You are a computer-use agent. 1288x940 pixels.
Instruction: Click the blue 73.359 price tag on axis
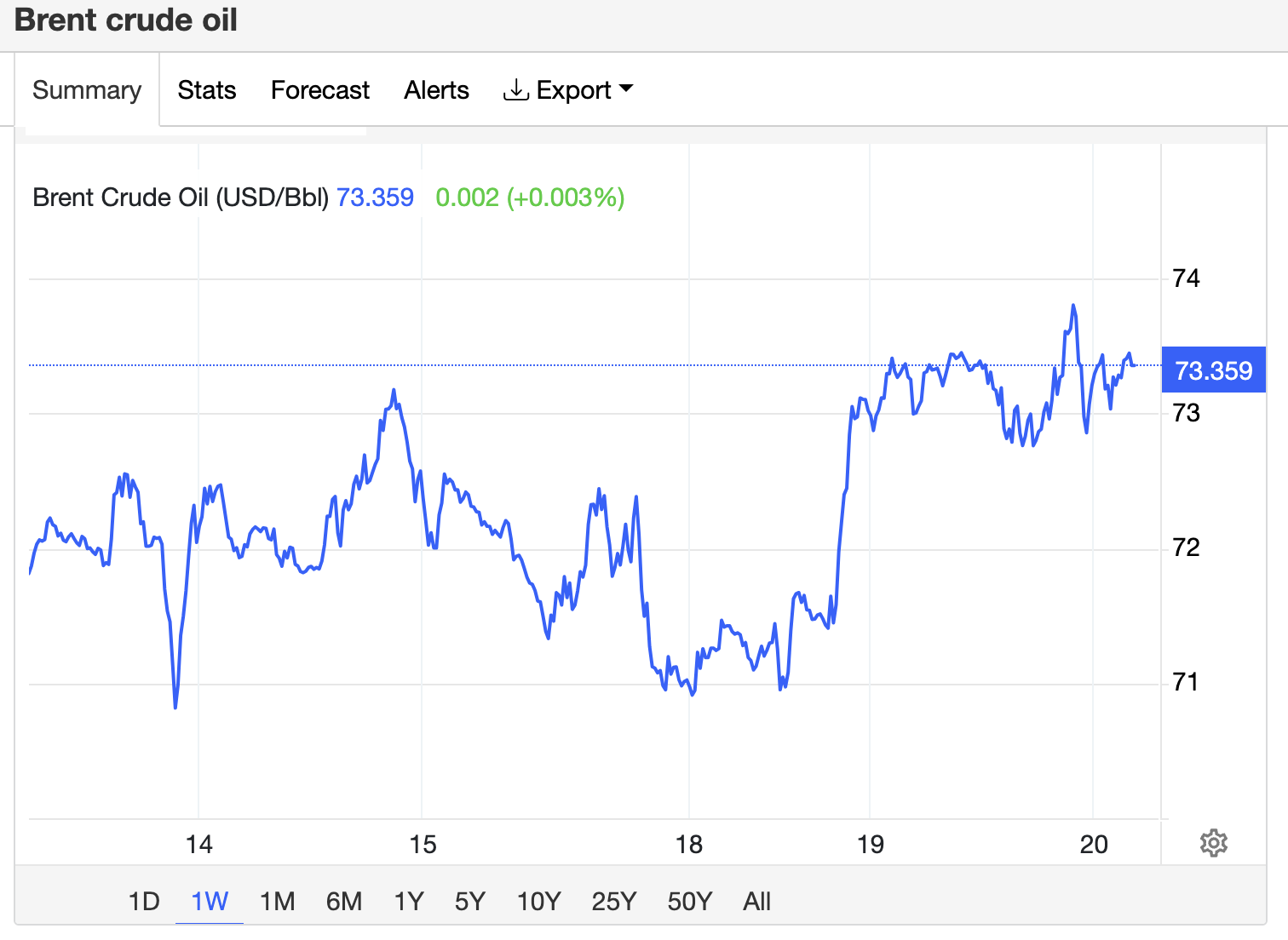click(1214, 370)
